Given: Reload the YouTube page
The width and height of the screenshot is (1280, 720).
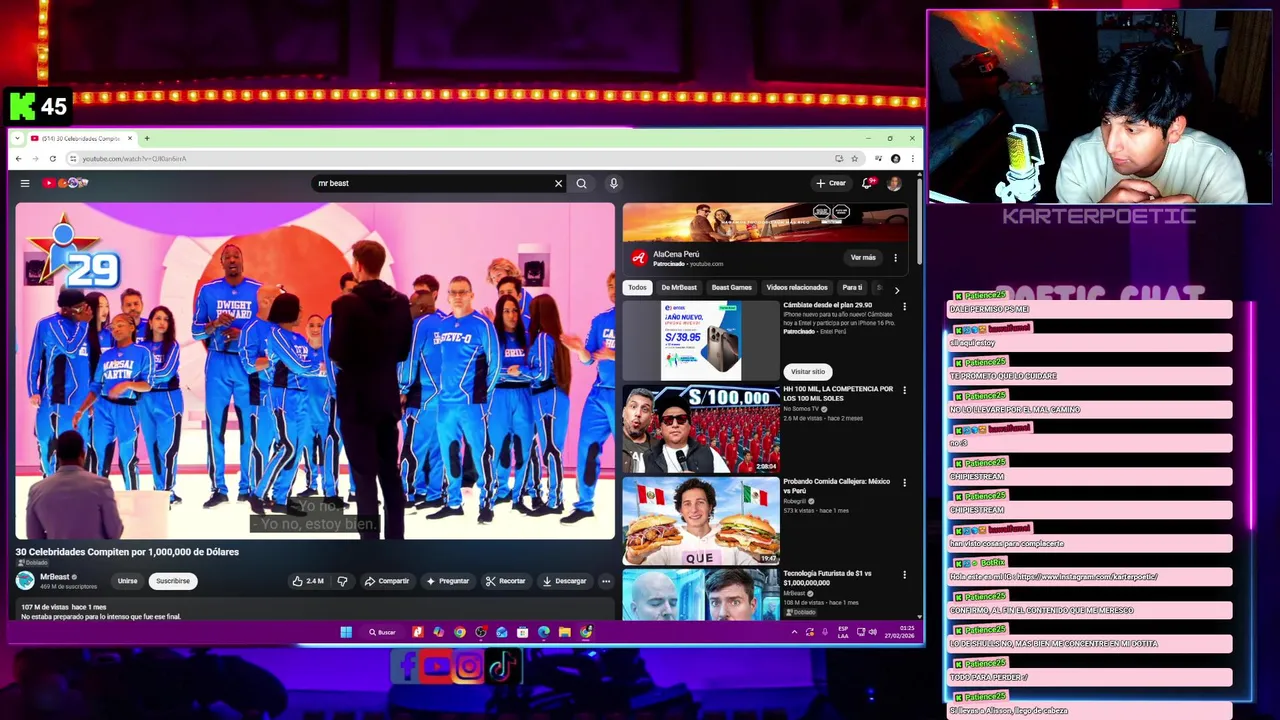Looking at the screenshot, I should click(x=52, y=158).
